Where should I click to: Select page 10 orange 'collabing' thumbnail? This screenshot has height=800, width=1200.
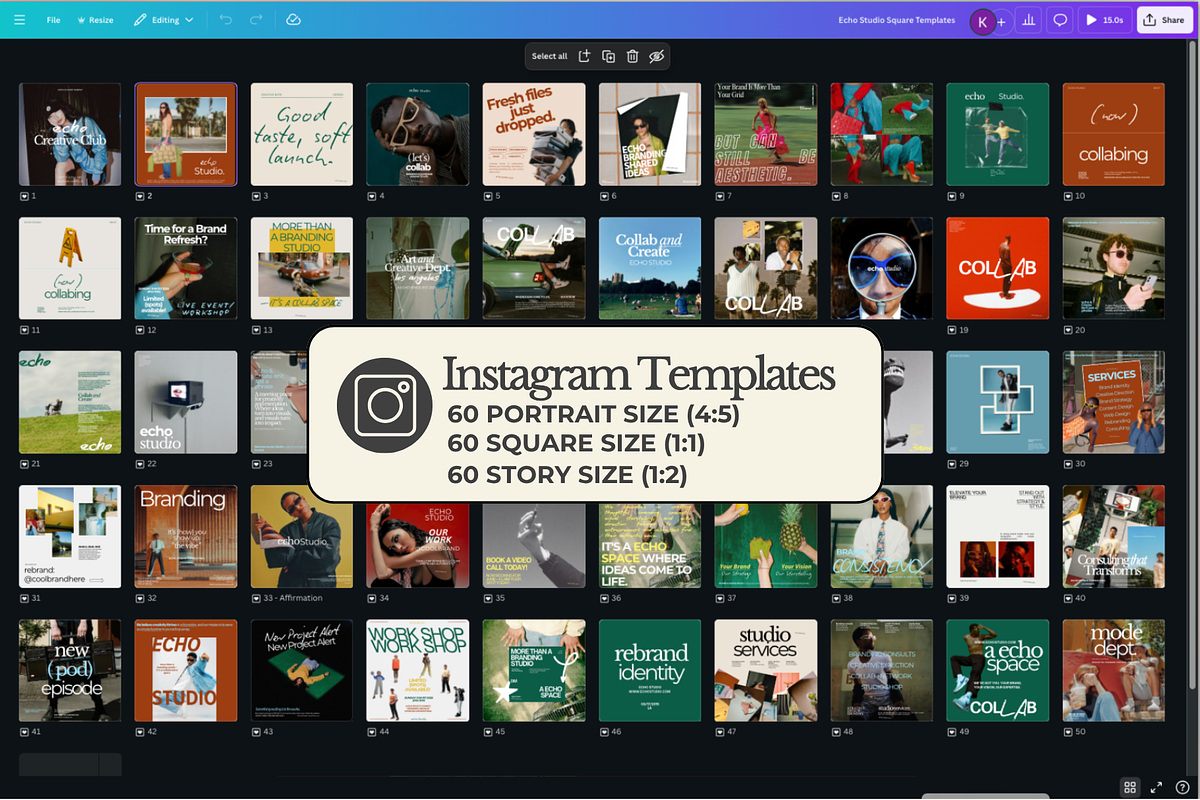click(1114, 134)
